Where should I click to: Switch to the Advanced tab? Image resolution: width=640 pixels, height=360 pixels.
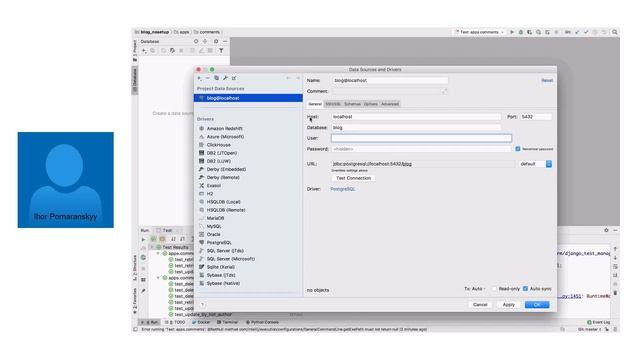click(390, 104)
